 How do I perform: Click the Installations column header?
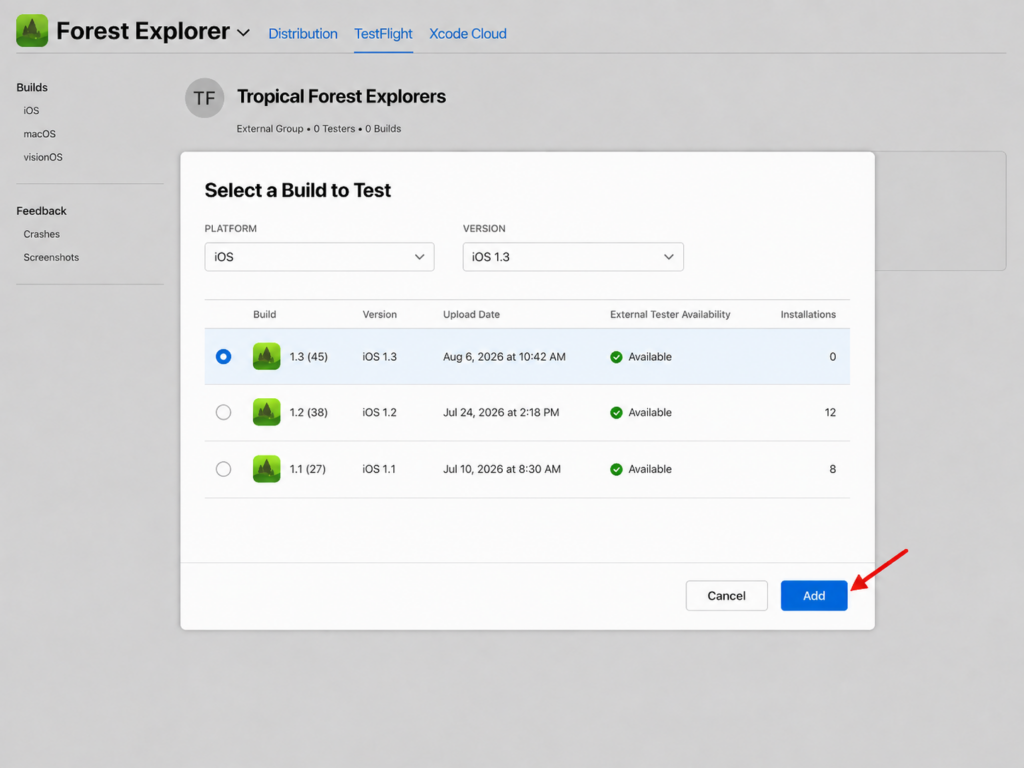(x=808, y=314)
